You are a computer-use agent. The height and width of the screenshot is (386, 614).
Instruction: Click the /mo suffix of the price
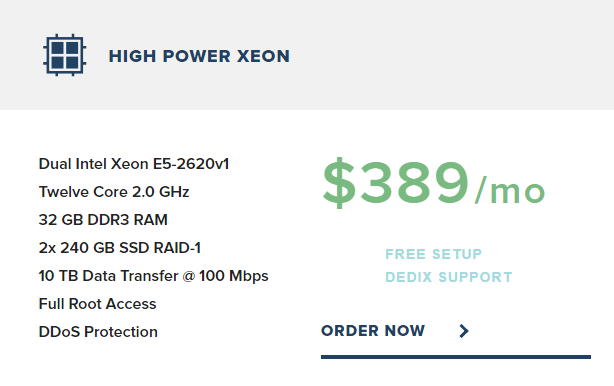pos(509,190)
